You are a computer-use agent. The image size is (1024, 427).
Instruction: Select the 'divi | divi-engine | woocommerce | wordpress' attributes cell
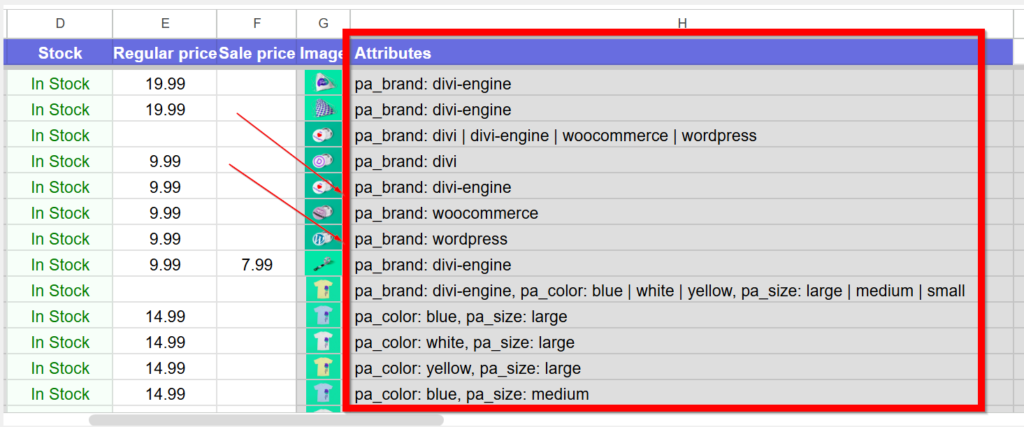pyautogui.click(x=681, y=136)
